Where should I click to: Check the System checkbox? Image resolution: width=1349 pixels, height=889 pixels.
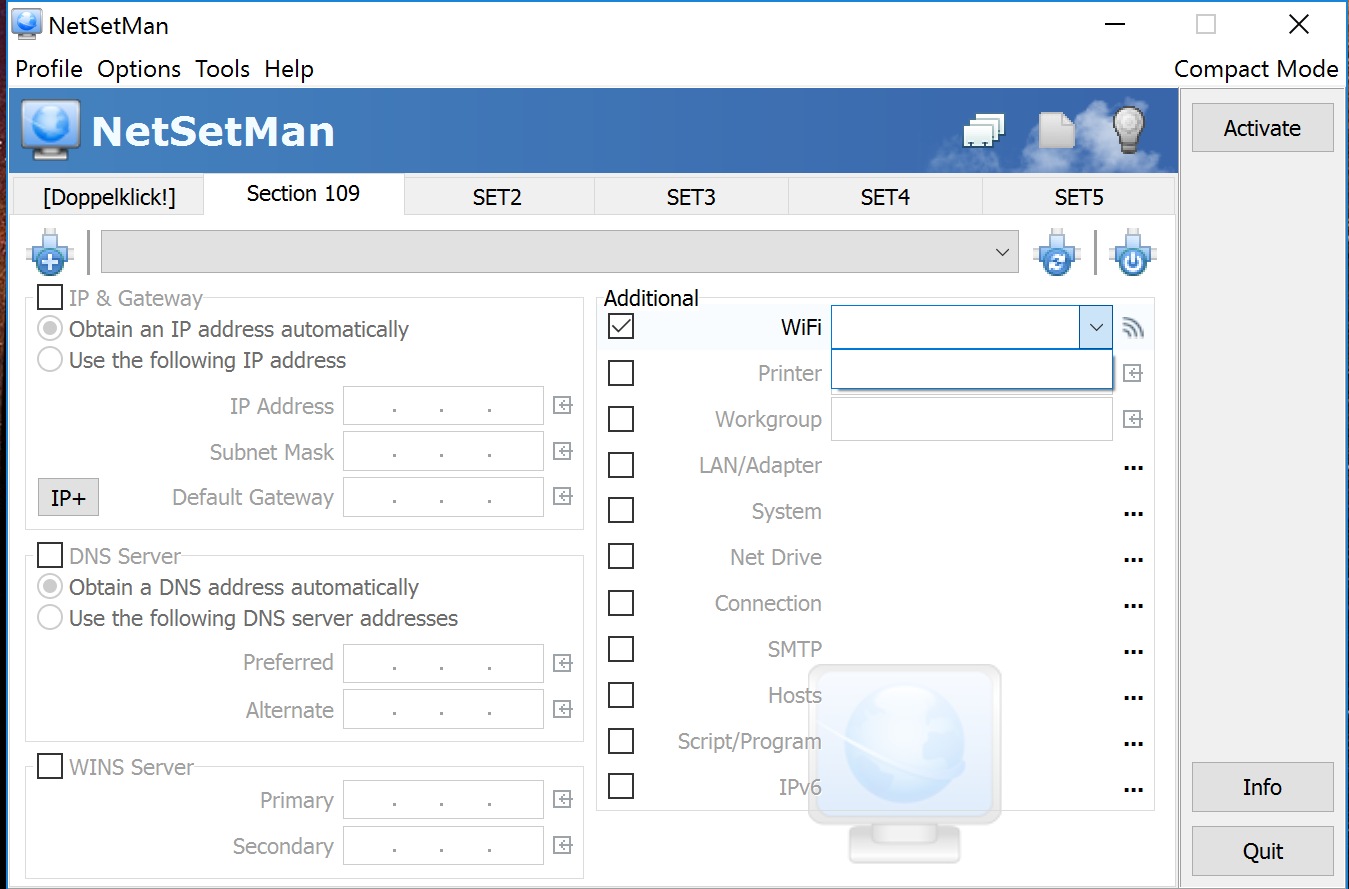[621, 511]
